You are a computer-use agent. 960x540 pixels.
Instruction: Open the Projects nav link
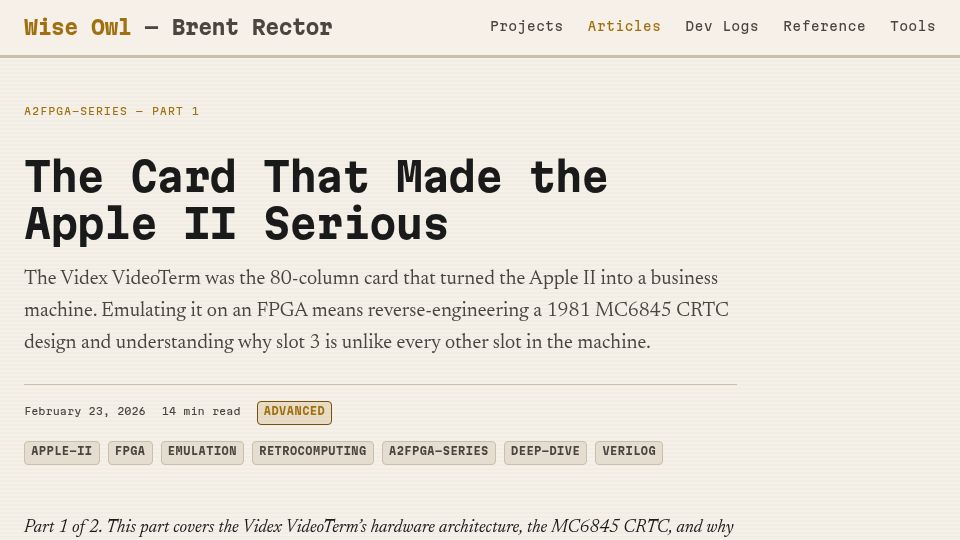526,26
